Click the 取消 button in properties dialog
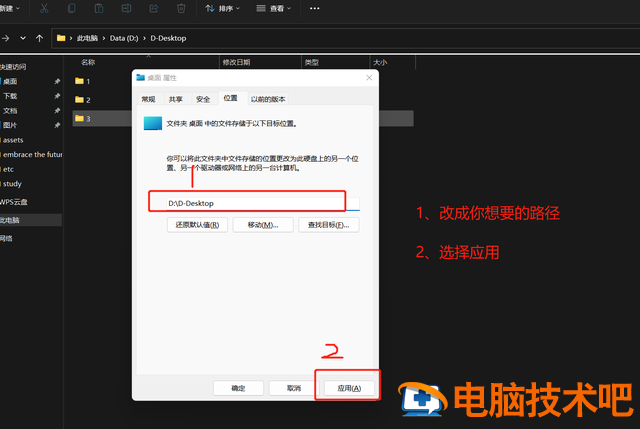The height and width of the screenshot is (429, 640). [294, 388]
